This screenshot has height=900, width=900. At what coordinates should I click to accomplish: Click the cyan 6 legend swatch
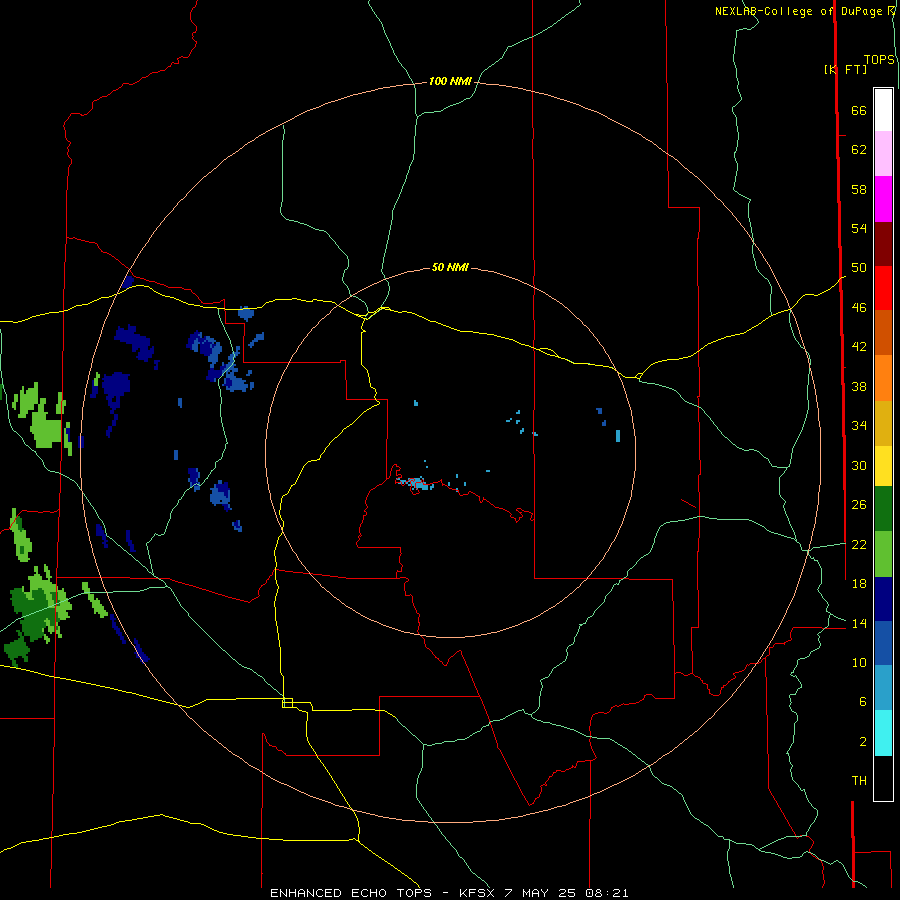pyautogui.click(x=883, y=733)
